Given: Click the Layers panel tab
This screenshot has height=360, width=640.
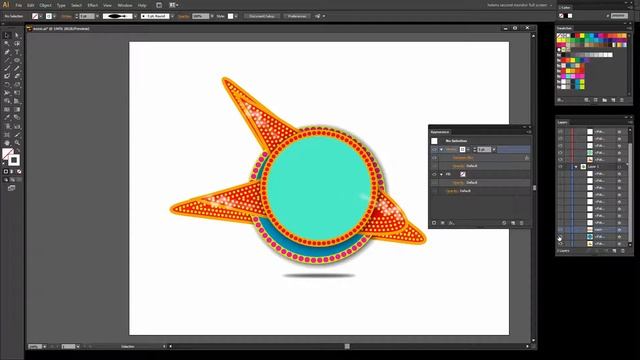Looking at the screenshot, I should tap(562, 122).
